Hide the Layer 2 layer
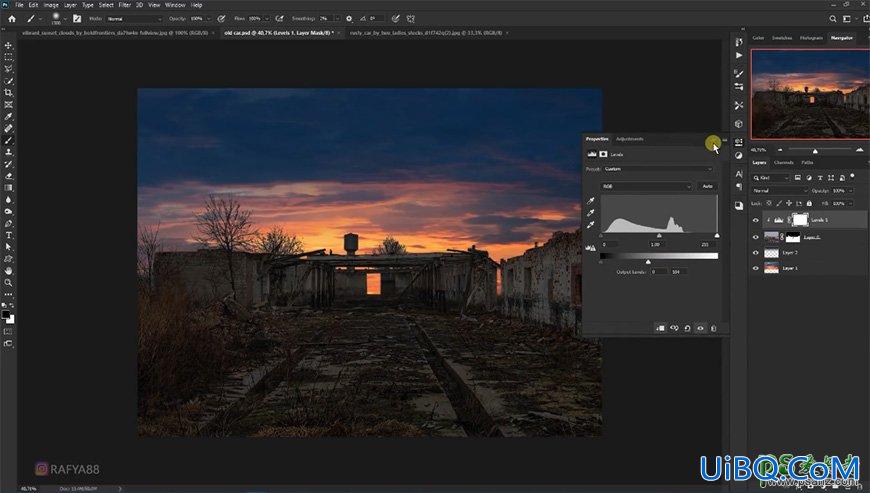 [755, 252]
